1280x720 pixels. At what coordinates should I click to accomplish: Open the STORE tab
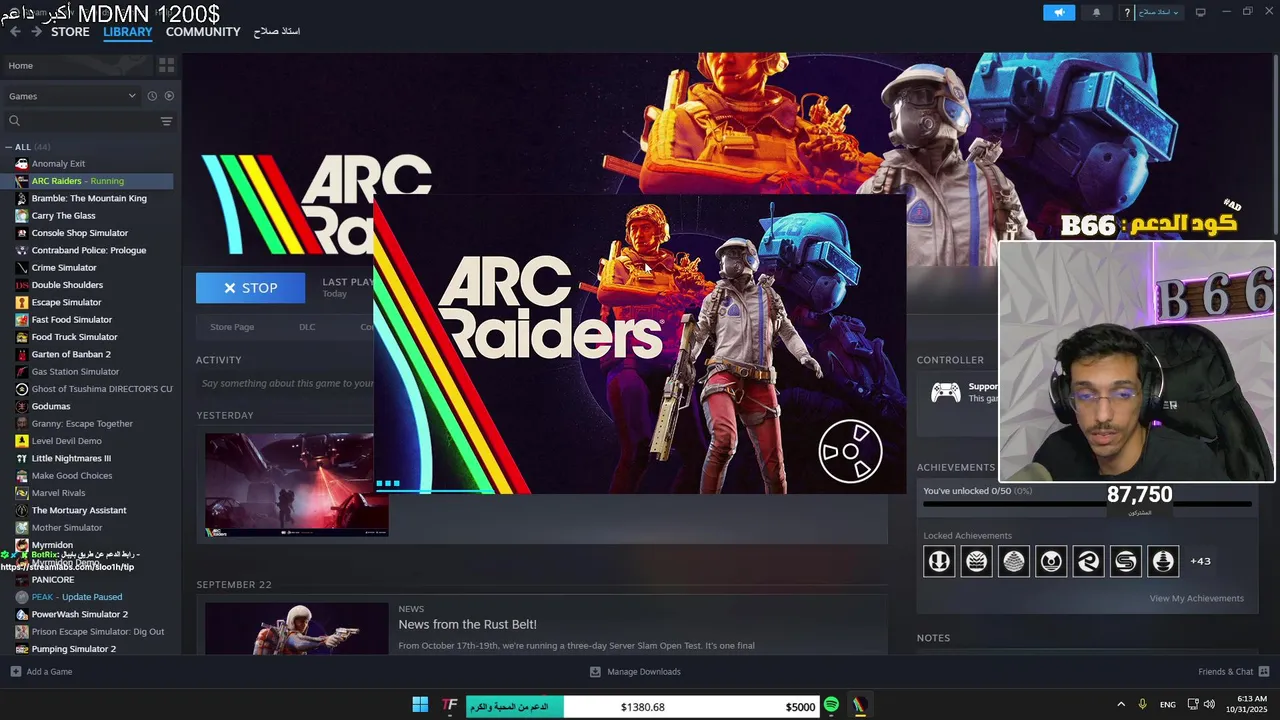[70, 32]
